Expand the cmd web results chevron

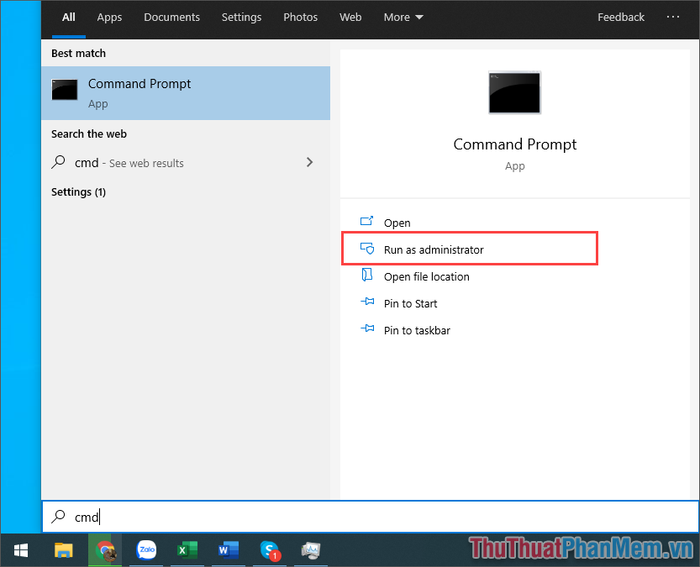[309, 162]
